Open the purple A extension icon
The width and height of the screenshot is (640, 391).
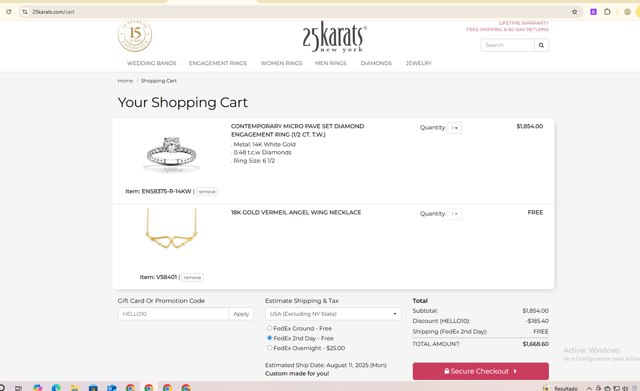(x=593, y=12)
